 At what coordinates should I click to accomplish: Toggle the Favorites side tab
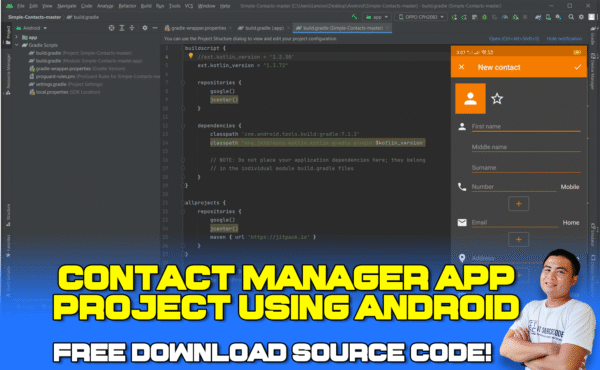pos(8,246)
